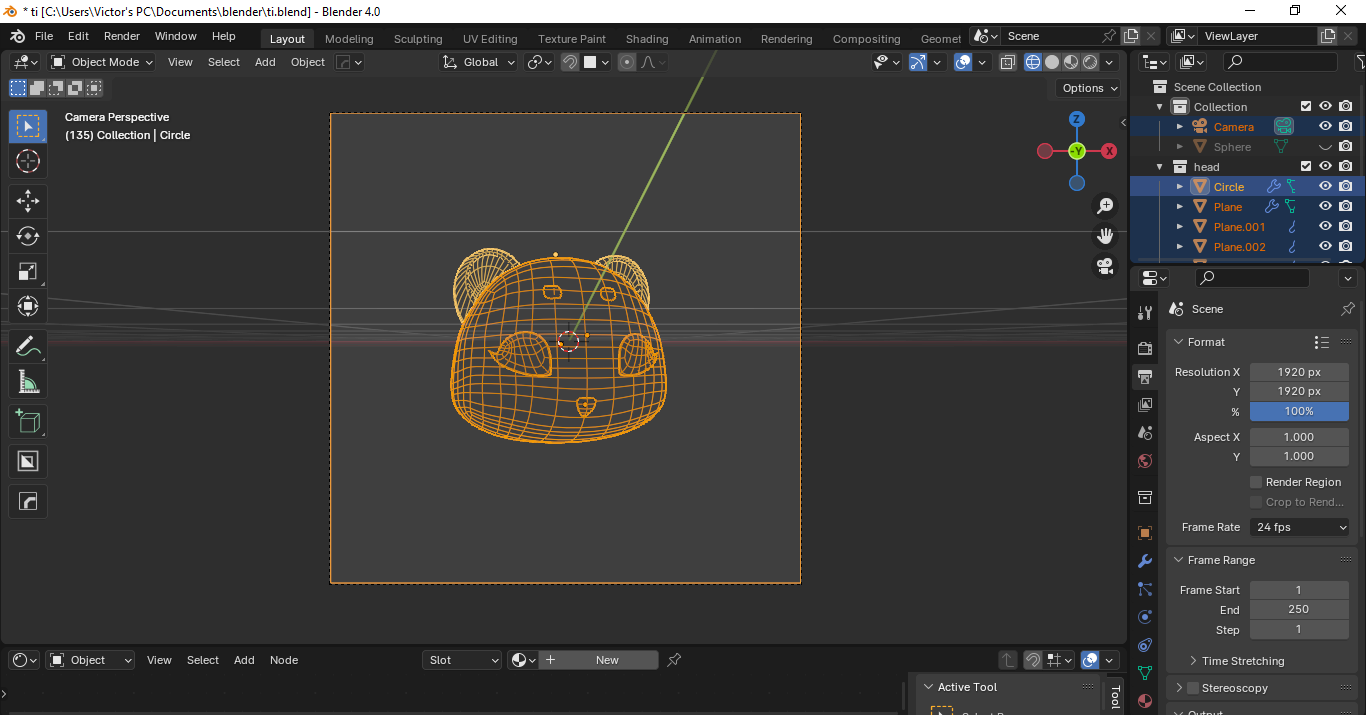This screenshot has width=1366, height=715.
Task: Open the Tool properties tab
Action: pos(1145,313)
